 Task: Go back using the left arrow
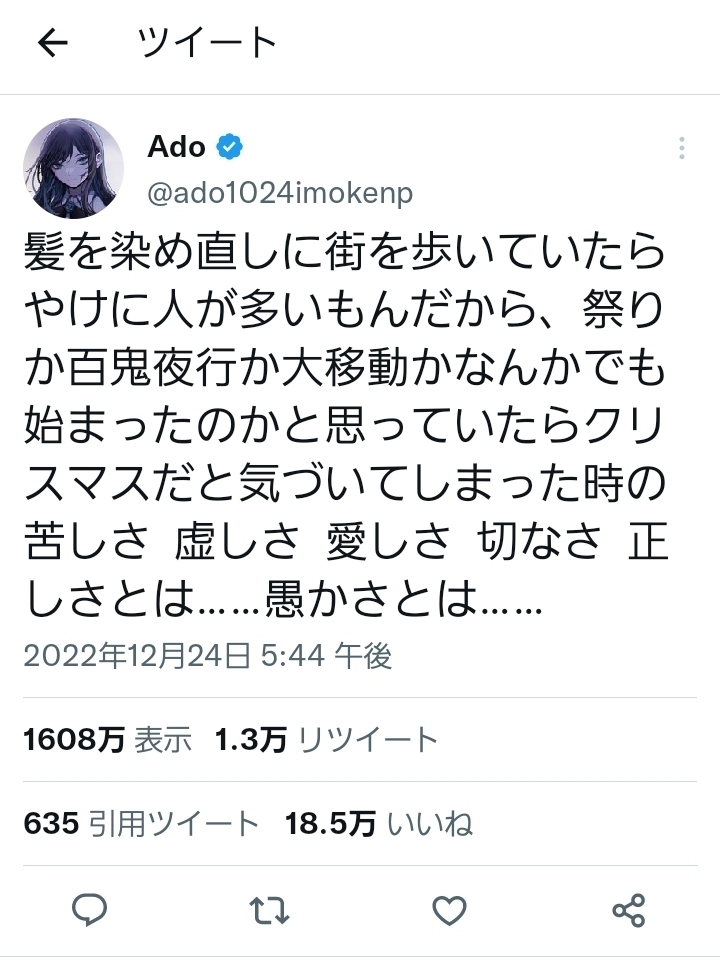52,43
